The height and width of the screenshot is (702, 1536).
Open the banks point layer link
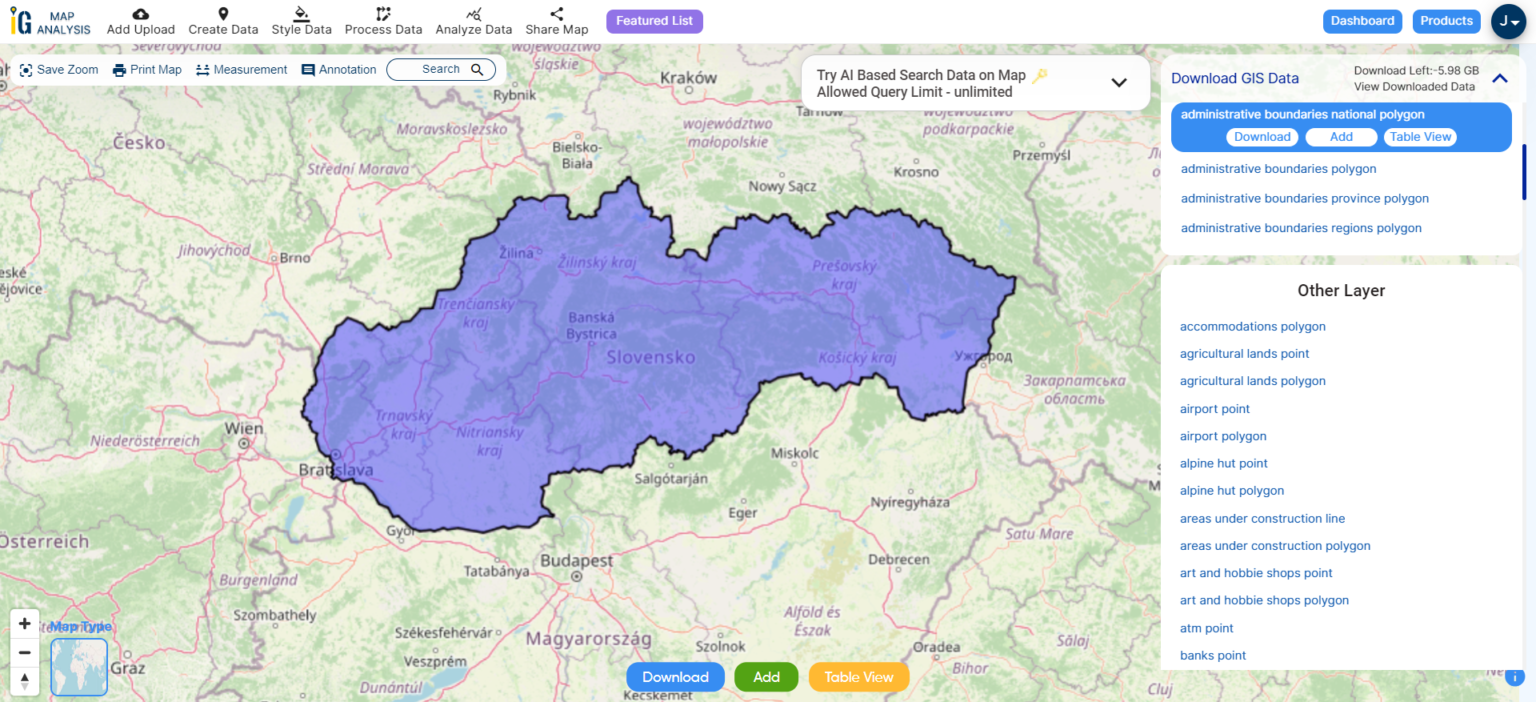click(x=1212, y=655)
